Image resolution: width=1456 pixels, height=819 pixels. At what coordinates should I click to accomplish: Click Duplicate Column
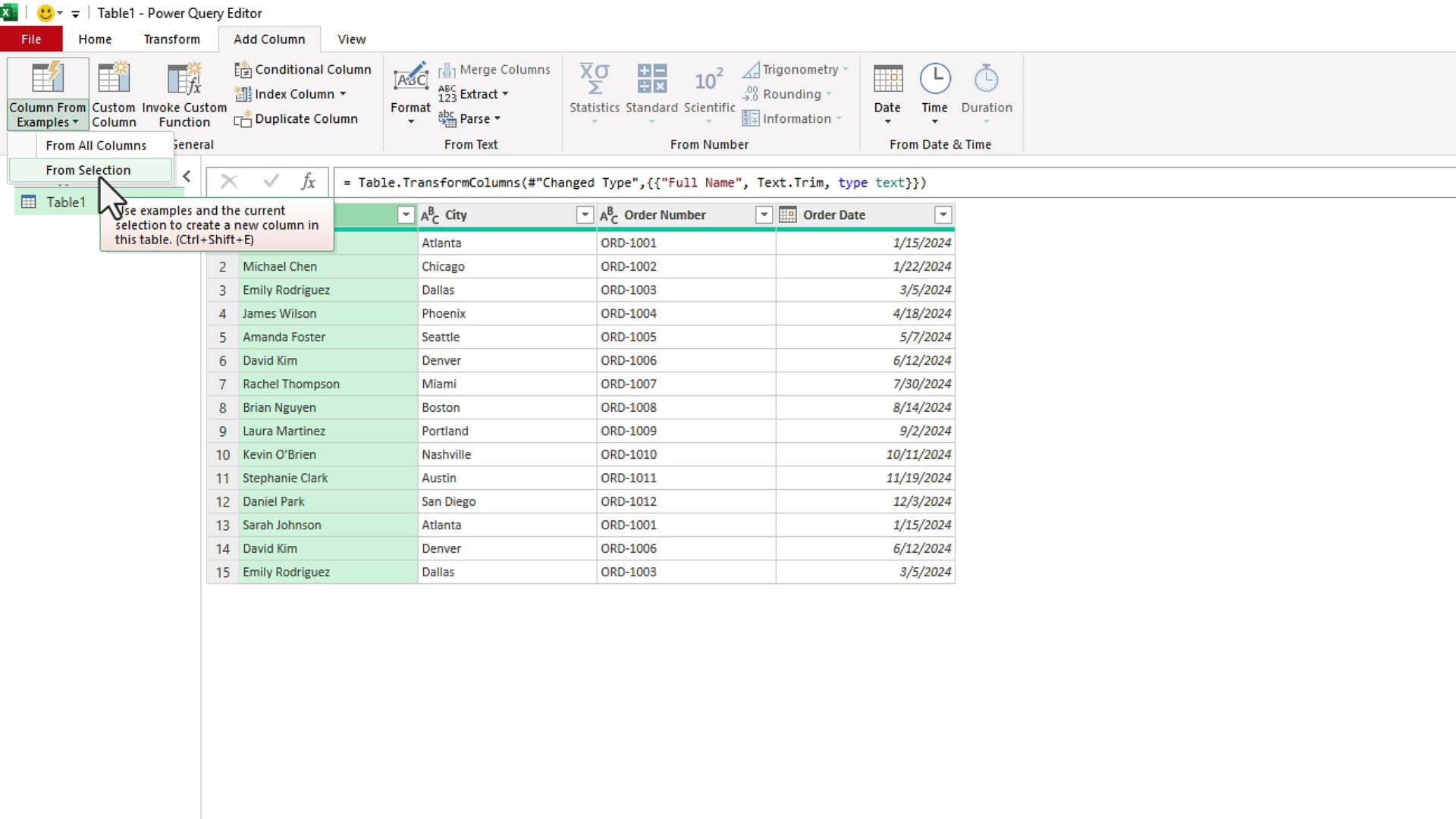point(296,119)
